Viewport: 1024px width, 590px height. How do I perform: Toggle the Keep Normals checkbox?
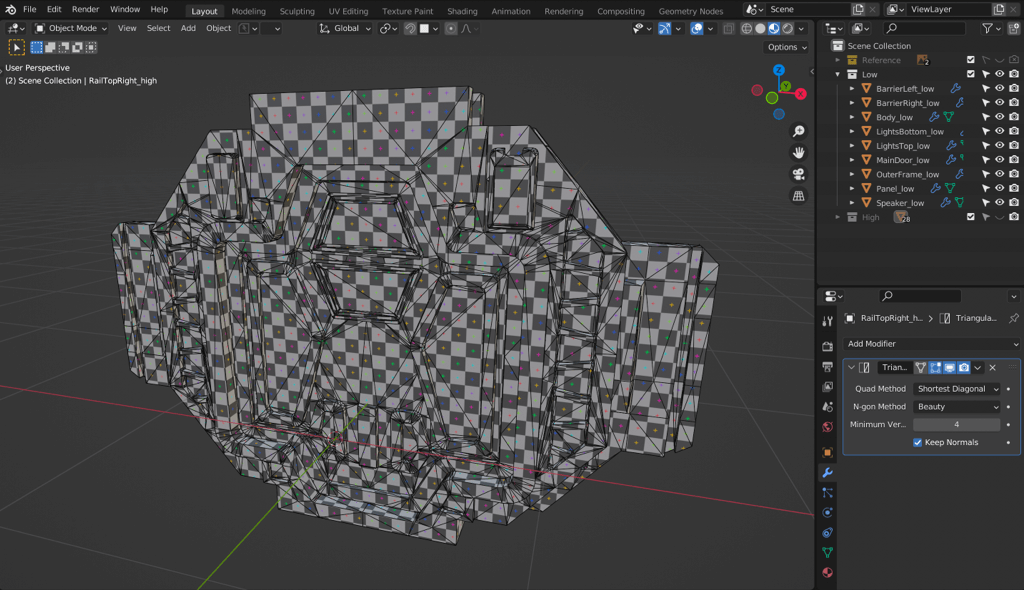918,442
